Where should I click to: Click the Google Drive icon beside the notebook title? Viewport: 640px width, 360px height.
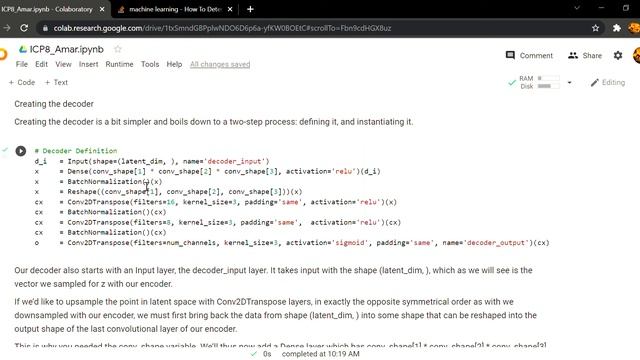point(23,49)
